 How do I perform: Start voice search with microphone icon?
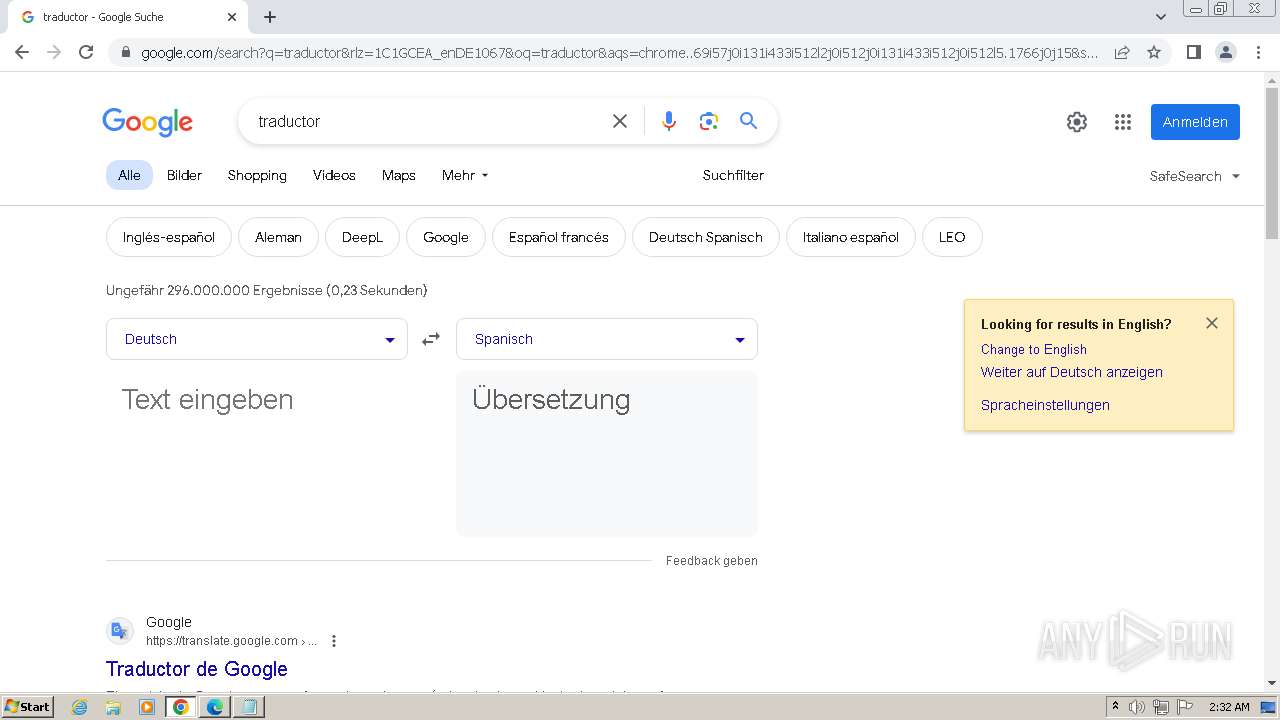[669, 121]
